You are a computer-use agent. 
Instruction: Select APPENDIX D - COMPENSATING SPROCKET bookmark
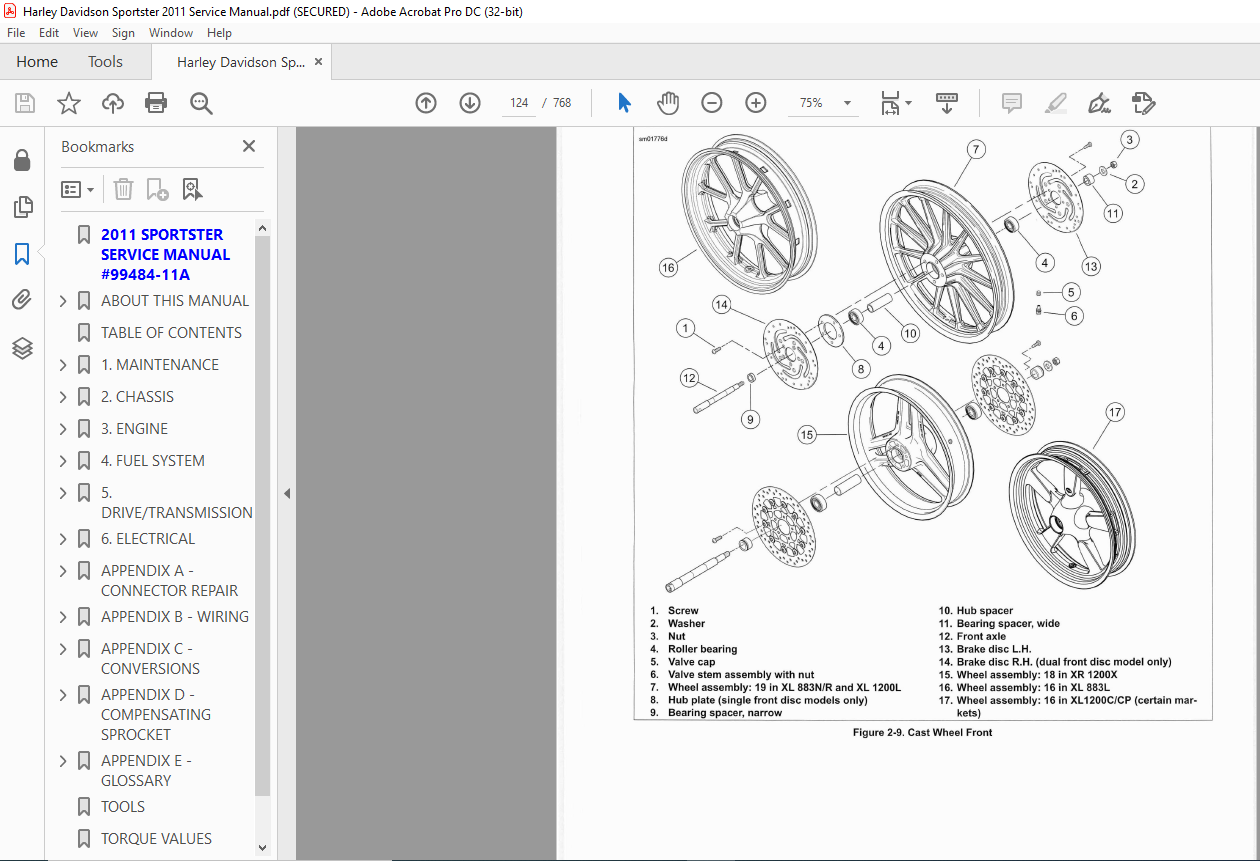point(156,714)
